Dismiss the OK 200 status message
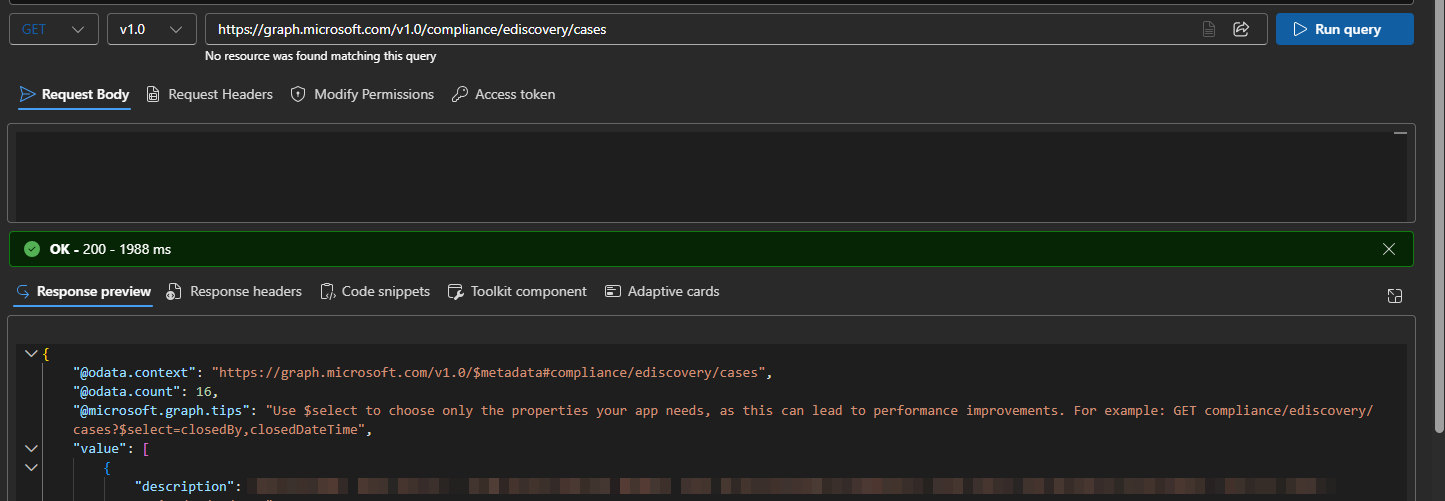 [x=1388, y=249]
